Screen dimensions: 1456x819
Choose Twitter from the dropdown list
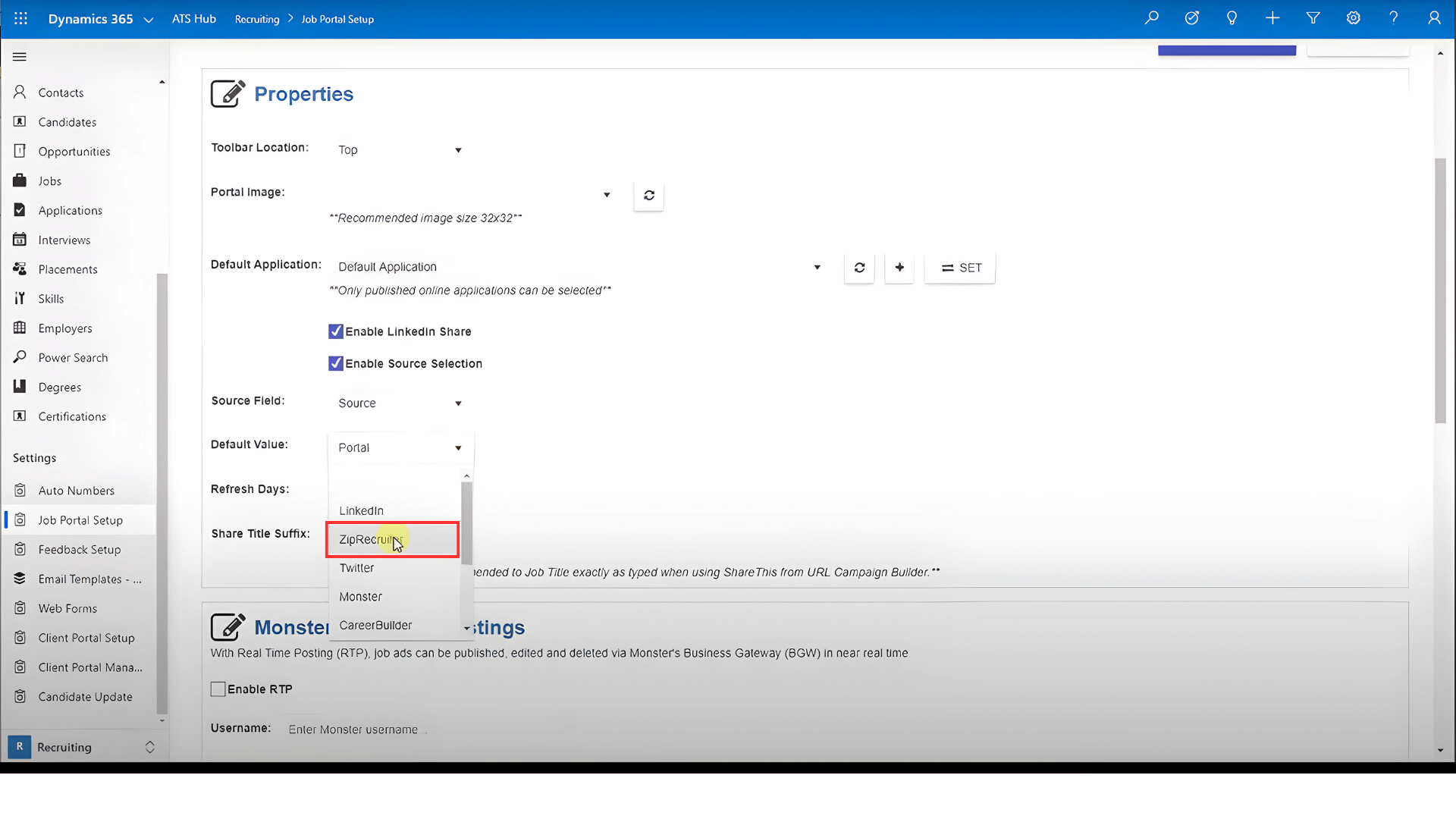[x=394, y=568]
